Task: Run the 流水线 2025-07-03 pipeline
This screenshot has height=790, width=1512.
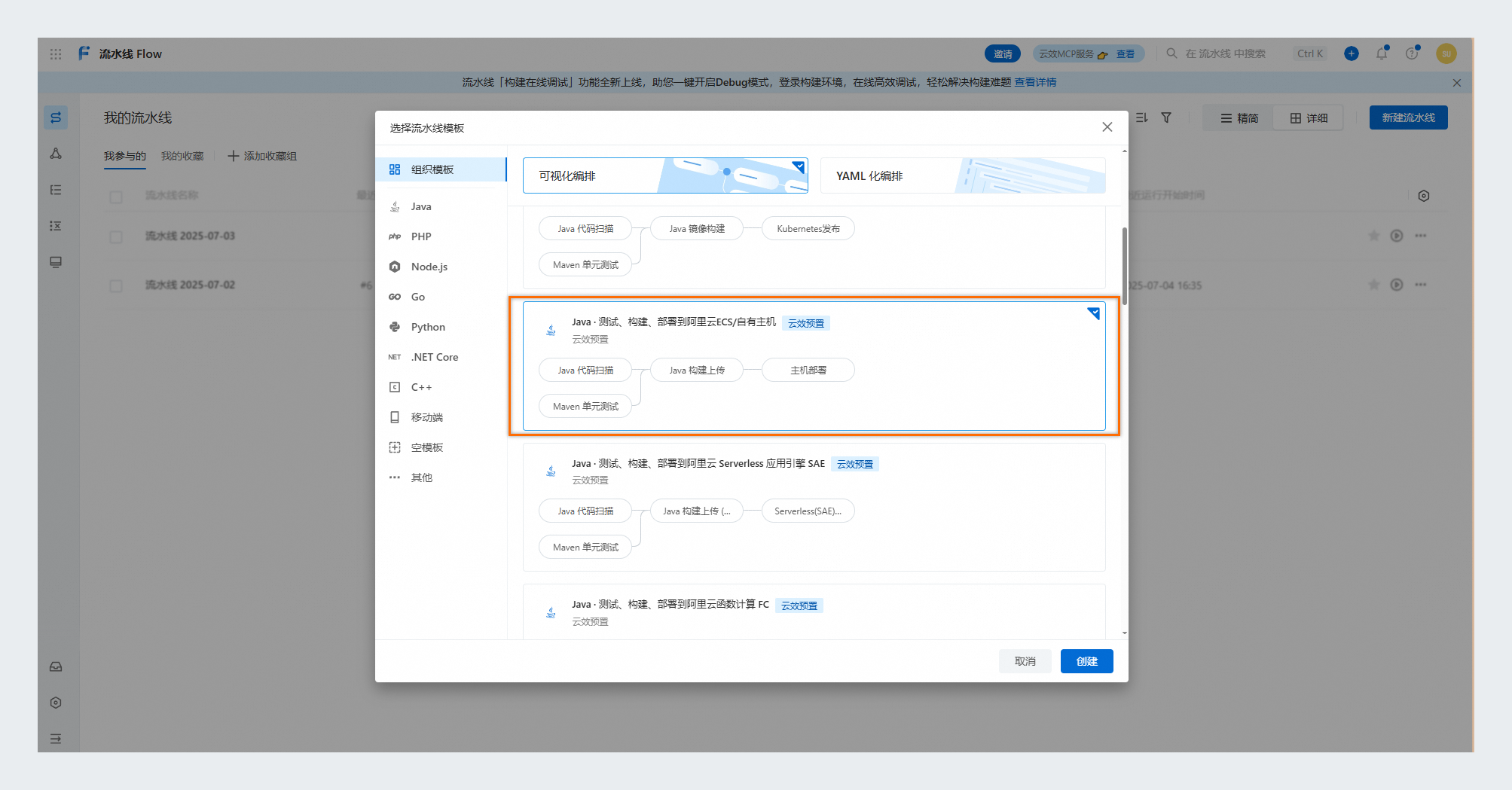Action: (1397, 236)
